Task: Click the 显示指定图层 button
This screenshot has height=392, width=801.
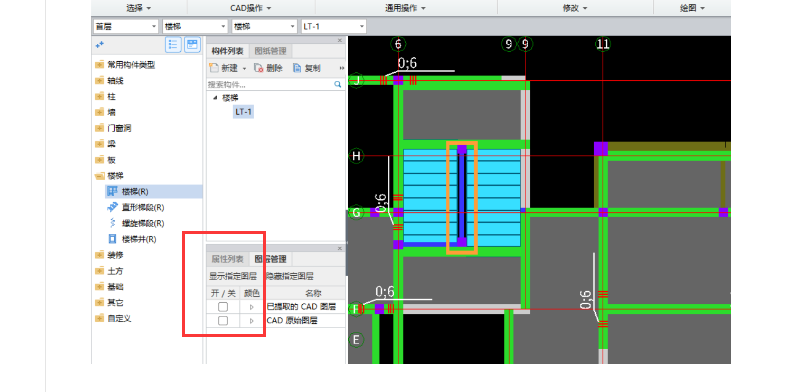Action: pyautogui.click(x=232, y=276)
